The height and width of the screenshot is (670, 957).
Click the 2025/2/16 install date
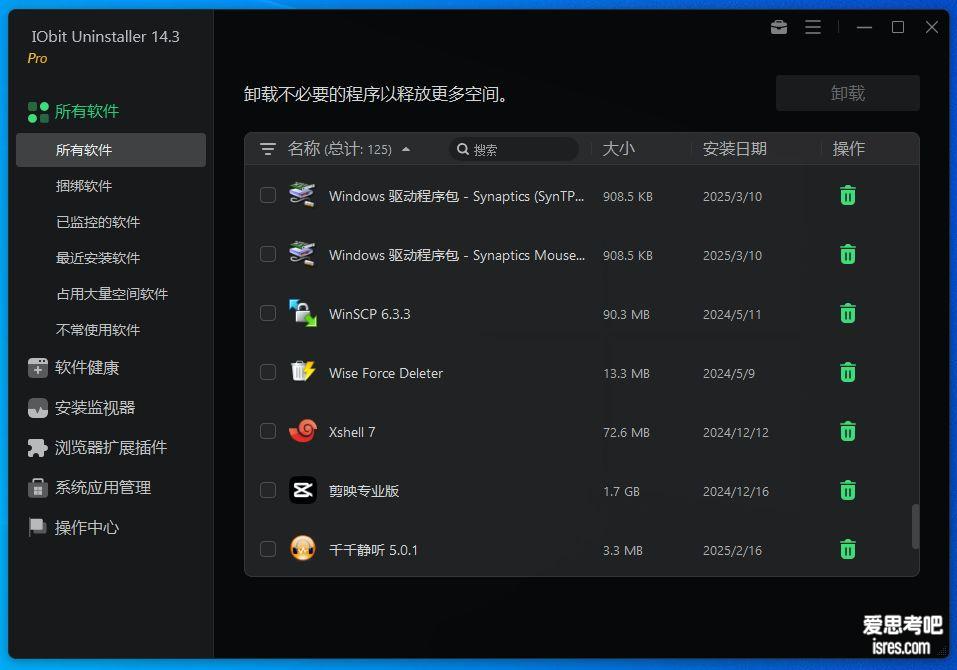[732, 550]
